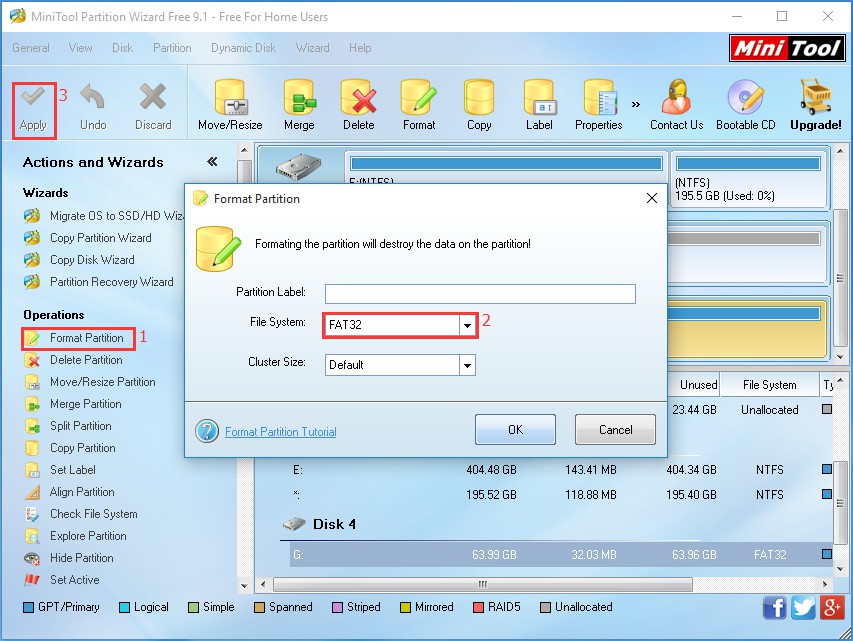The height and width of the screenshot is (641, 853).
Task: Select the Move/Resize toolbar icon
Action: 230,99
